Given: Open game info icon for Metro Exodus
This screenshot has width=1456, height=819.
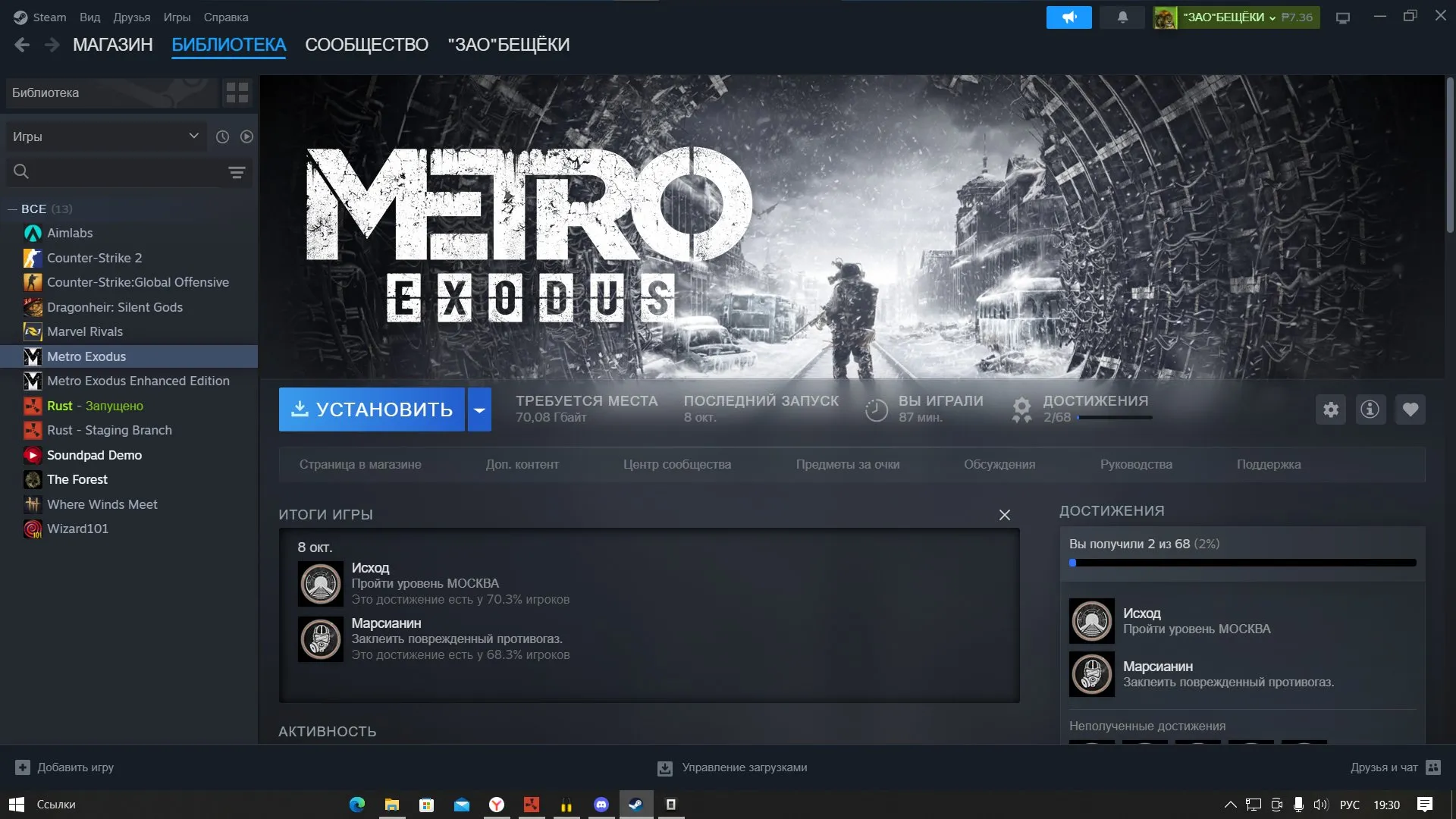Looking at the screenshot, I should [1370, 409].
